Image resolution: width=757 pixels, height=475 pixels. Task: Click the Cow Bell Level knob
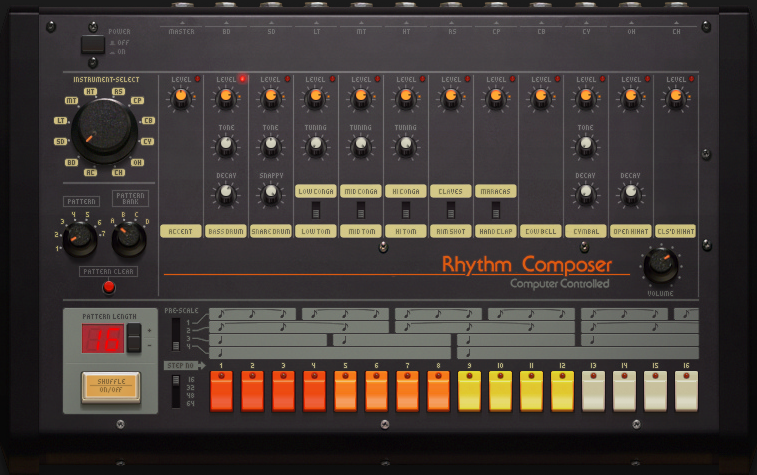pos(541,98)
